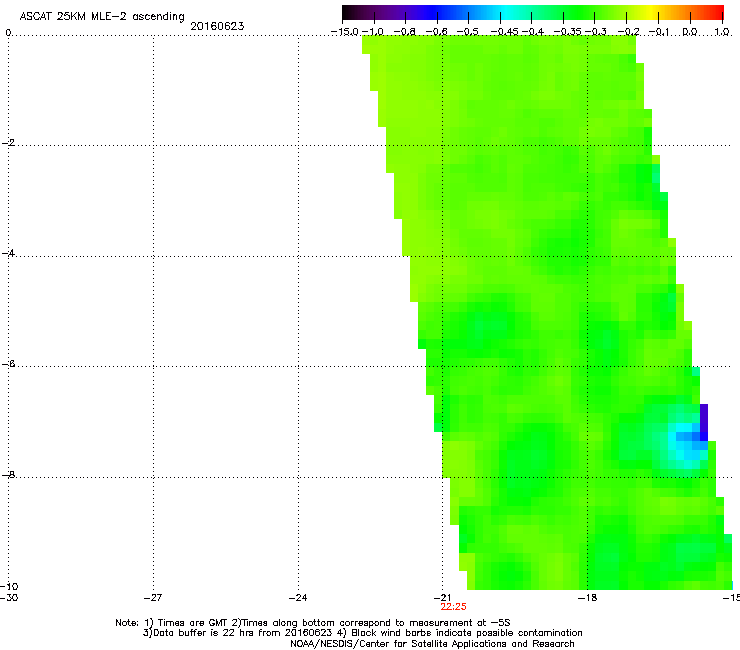Screen dimensions: 740x650
Task: Click the latitude axis label '0'
Action: click(8, 33)
